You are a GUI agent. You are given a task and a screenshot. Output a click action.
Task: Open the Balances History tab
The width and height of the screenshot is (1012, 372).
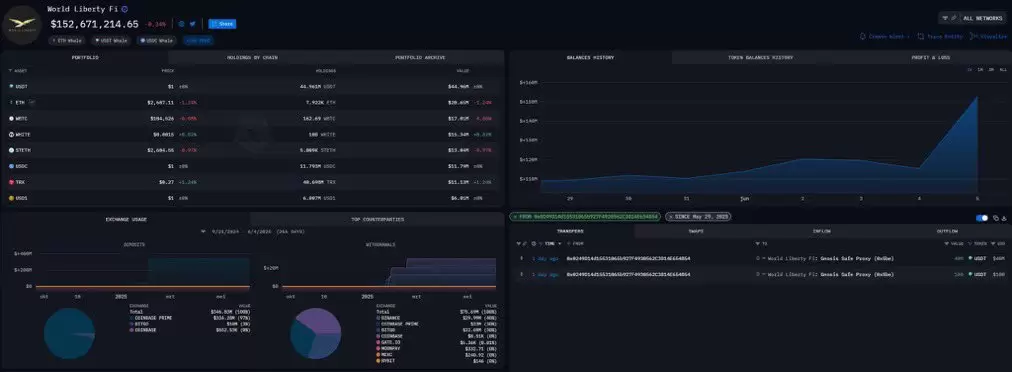coord(591,57)
